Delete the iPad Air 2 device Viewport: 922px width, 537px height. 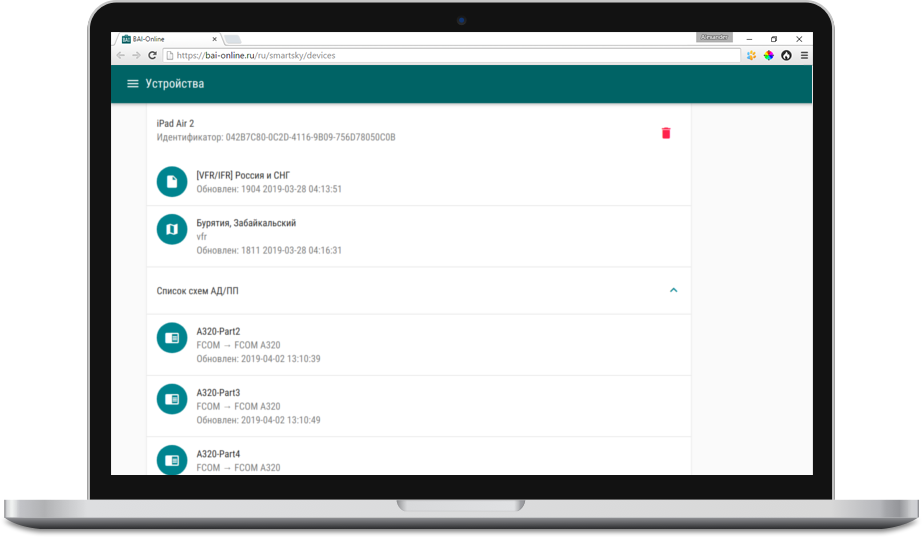[x=666, y=133]
